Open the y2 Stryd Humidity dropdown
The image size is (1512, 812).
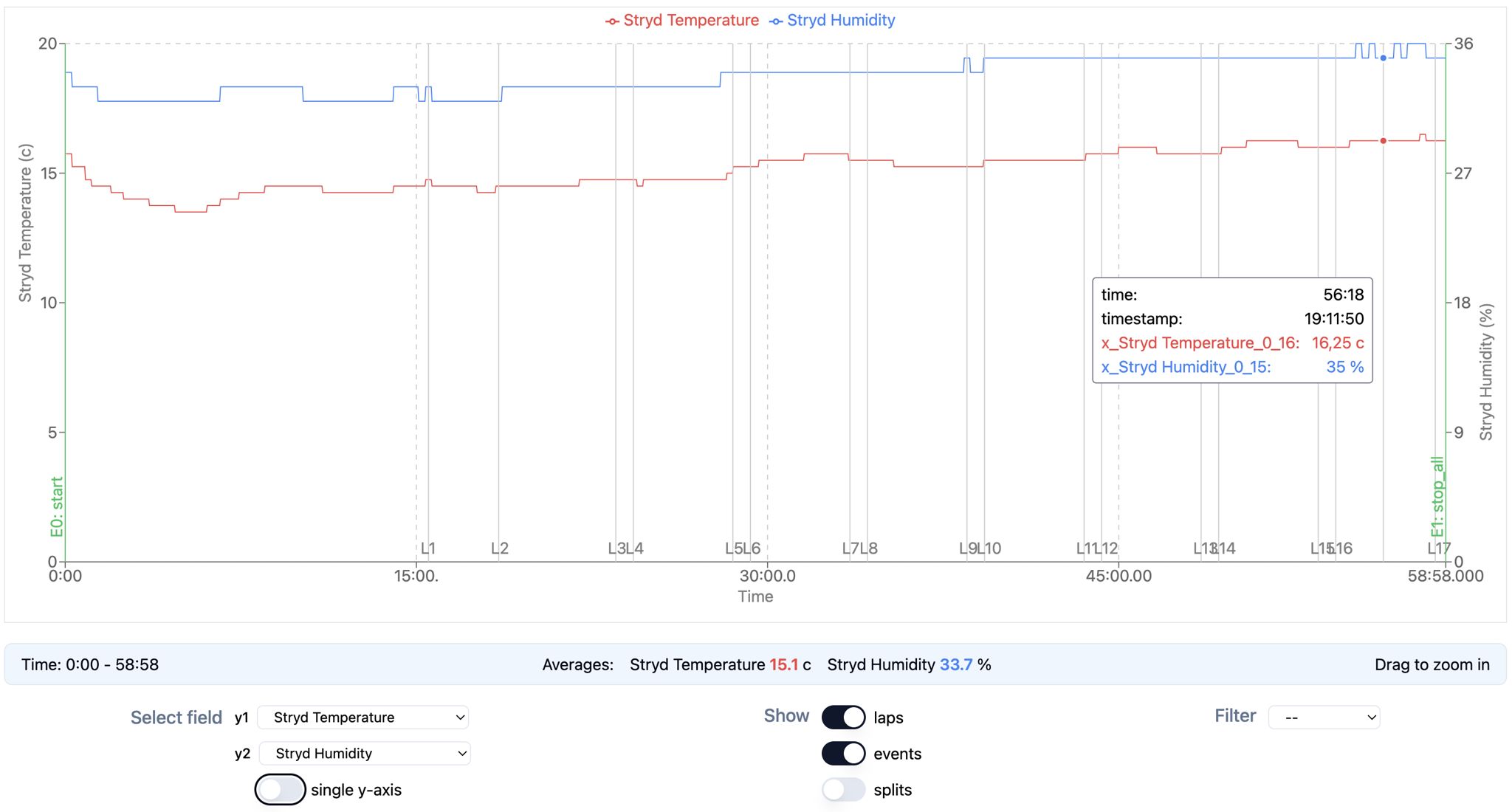pyautogui.click(x=365, y=753)
